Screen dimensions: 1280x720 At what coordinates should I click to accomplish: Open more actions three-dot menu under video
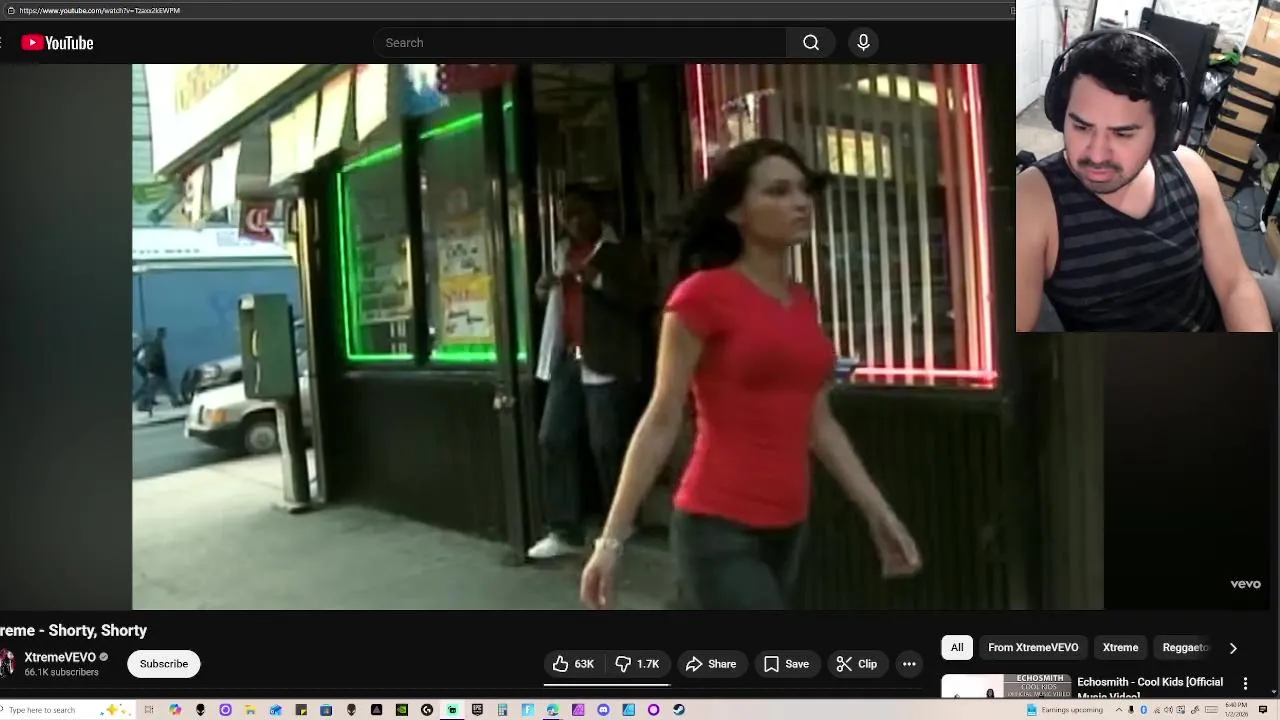(x=909, y=664)
